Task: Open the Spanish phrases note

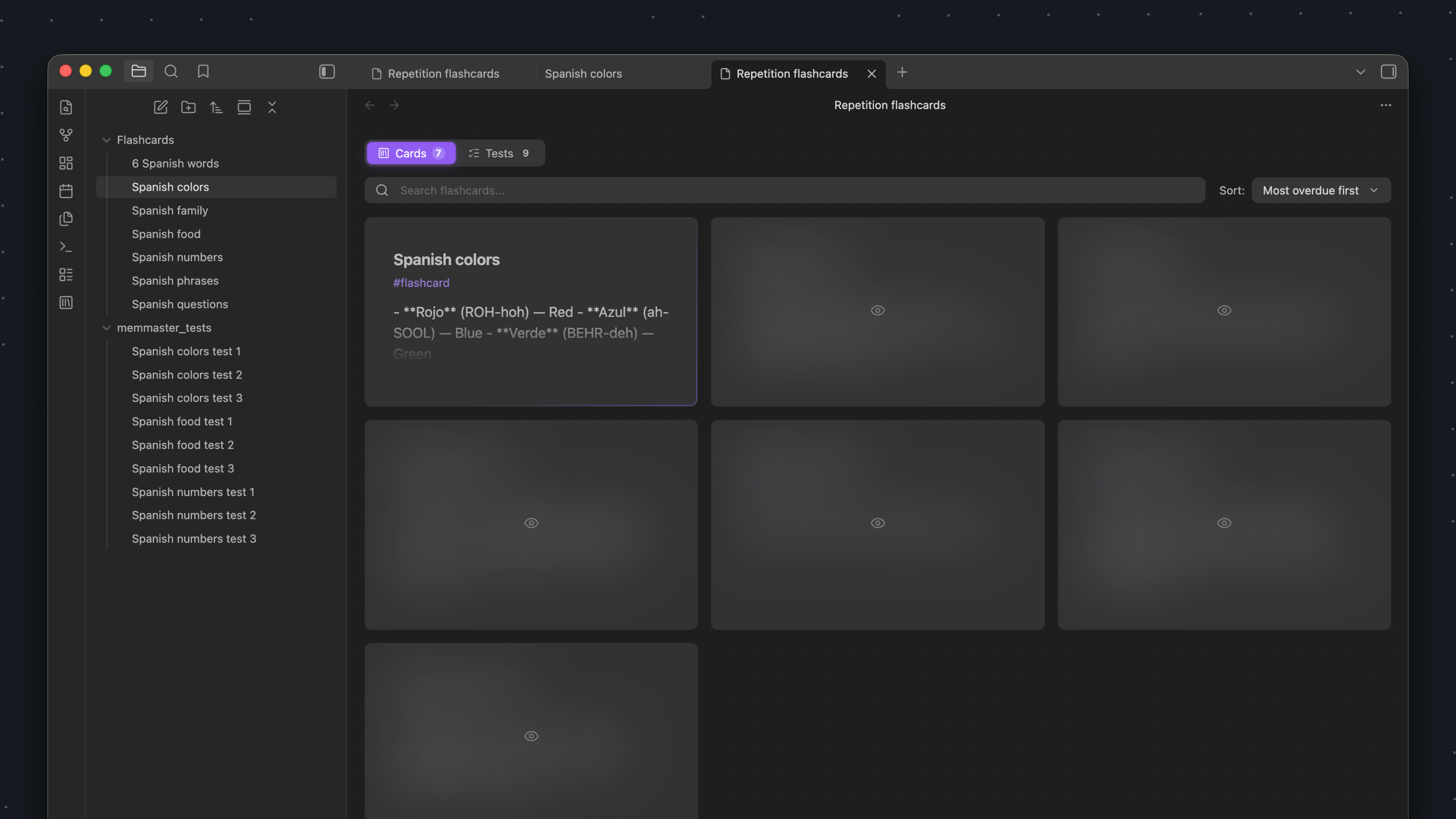Action: 216,281
